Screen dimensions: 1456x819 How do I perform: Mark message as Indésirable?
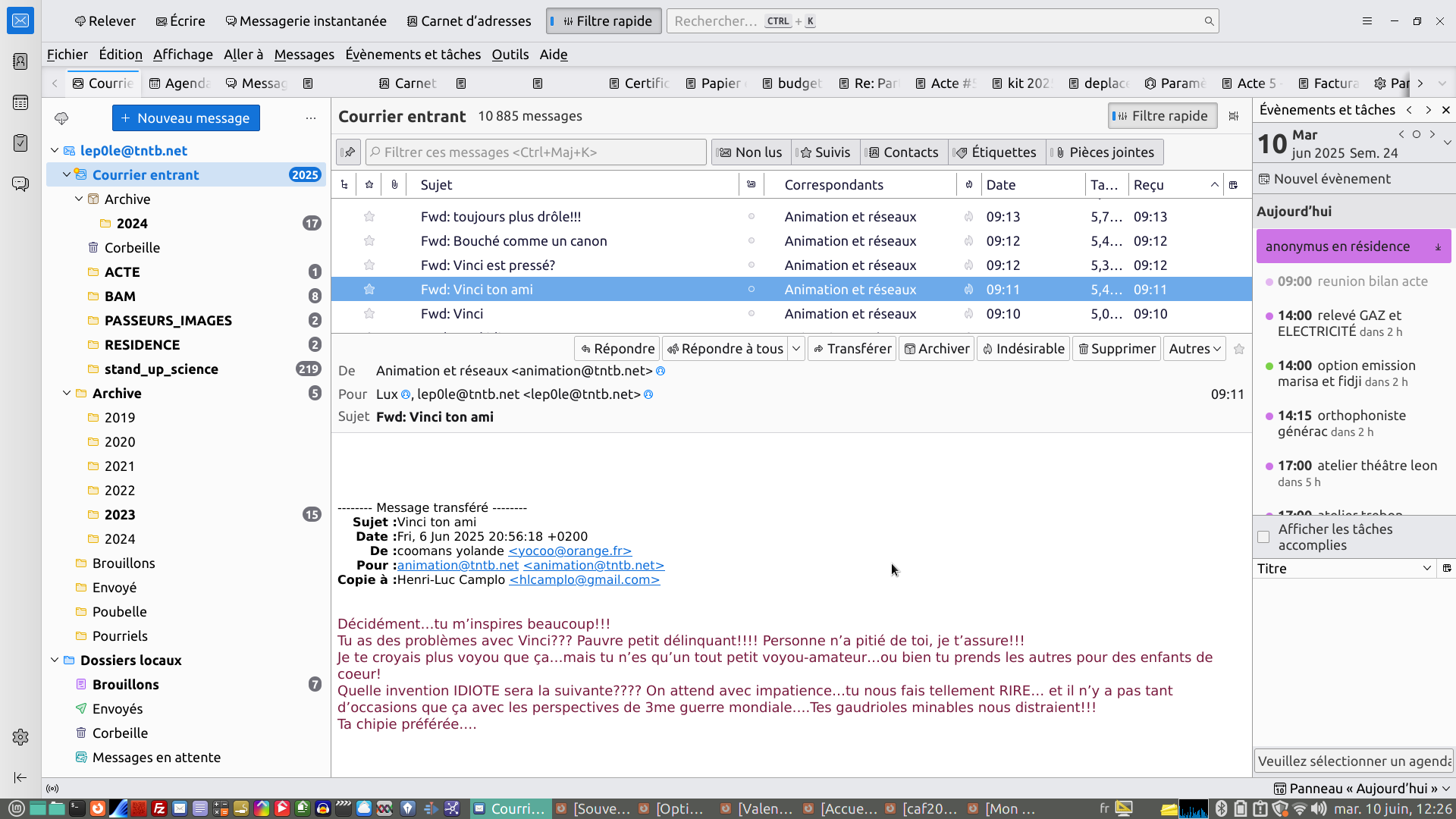pos(1023,349)
